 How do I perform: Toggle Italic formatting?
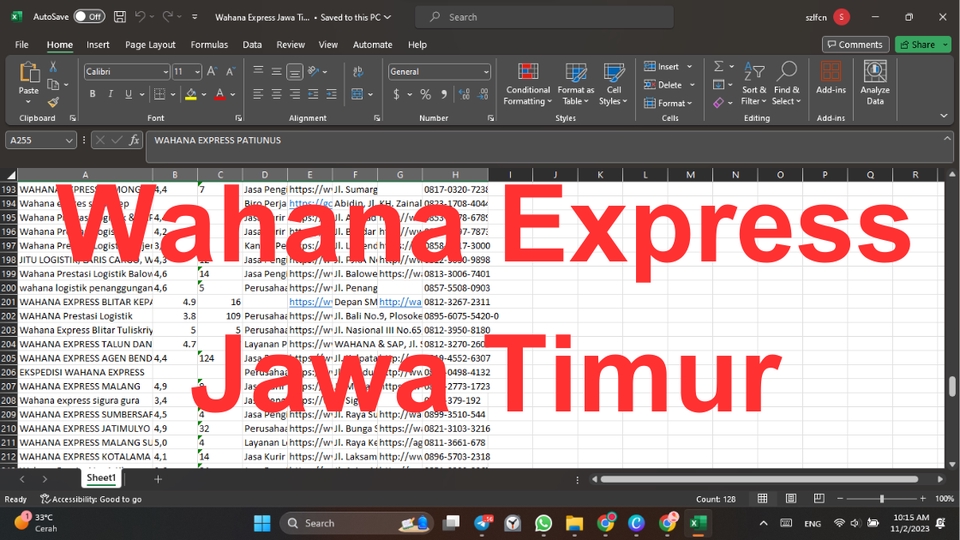click(110, 94)
